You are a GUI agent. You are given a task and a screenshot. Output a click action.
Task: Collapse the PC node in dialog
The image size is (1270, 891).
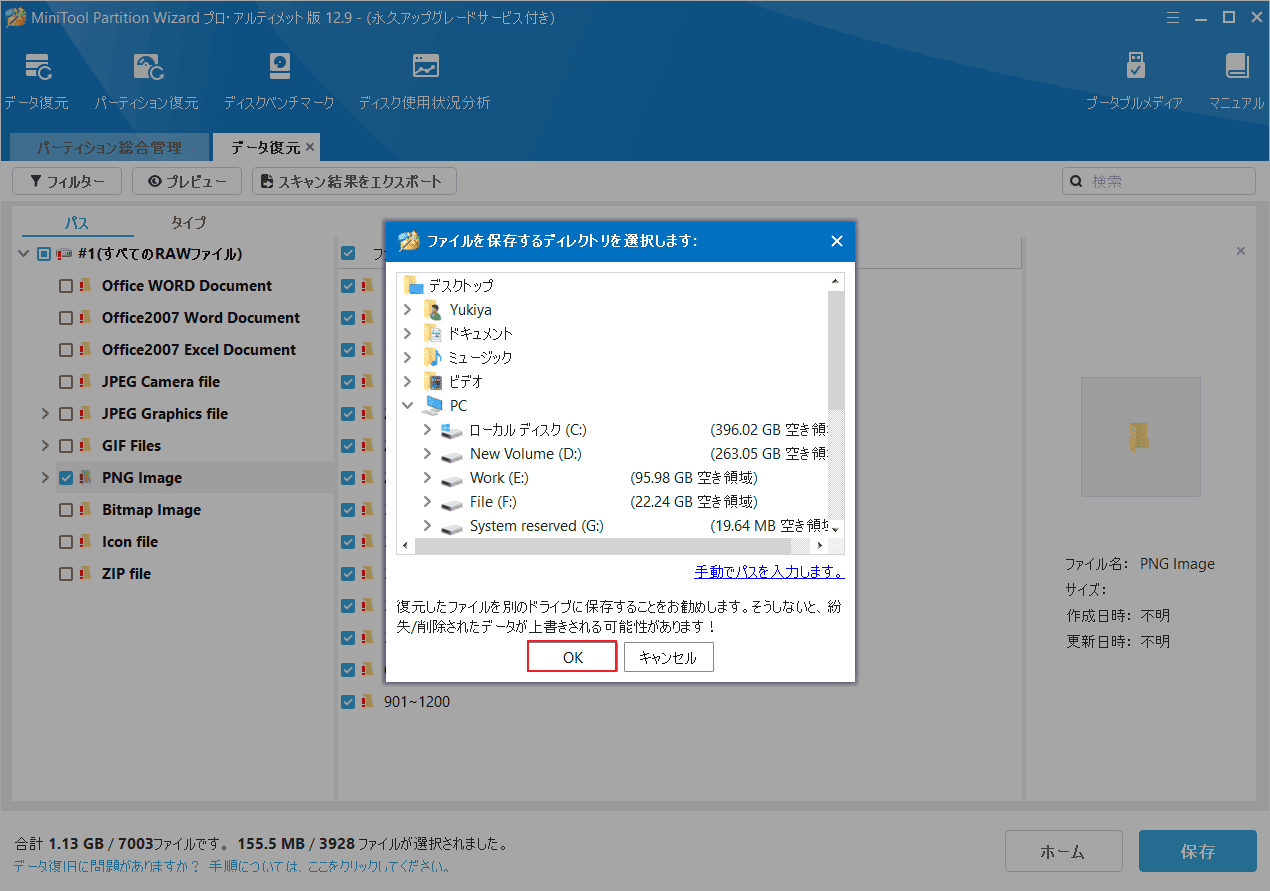(408, 405)
